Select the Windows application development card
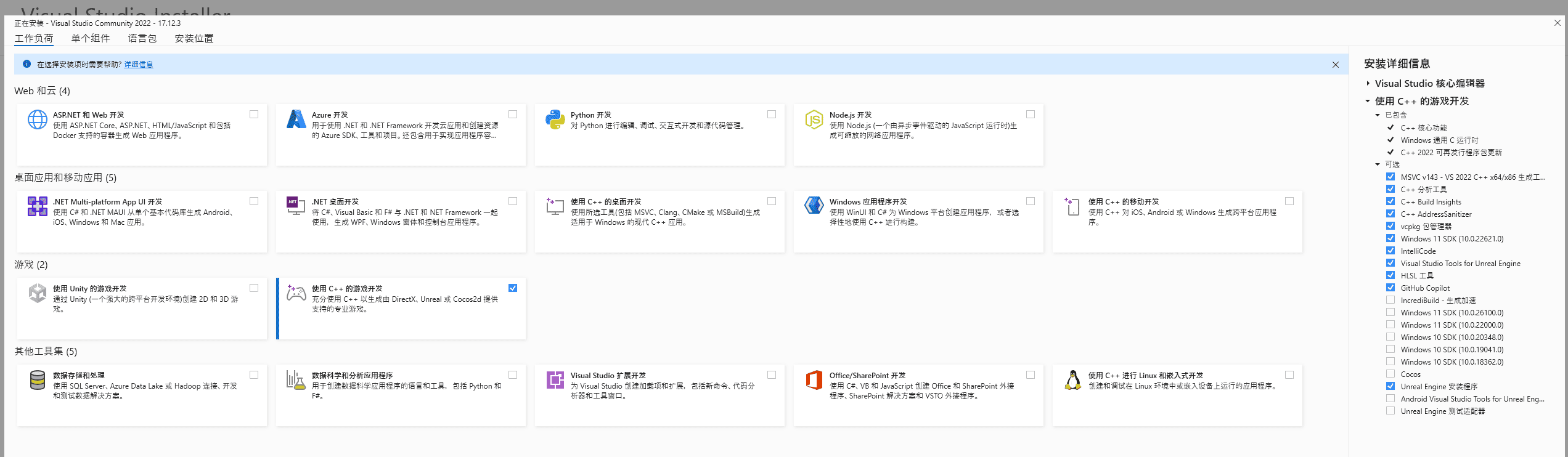This screenshot has width=1568, height=457. [x=918, y=222]
